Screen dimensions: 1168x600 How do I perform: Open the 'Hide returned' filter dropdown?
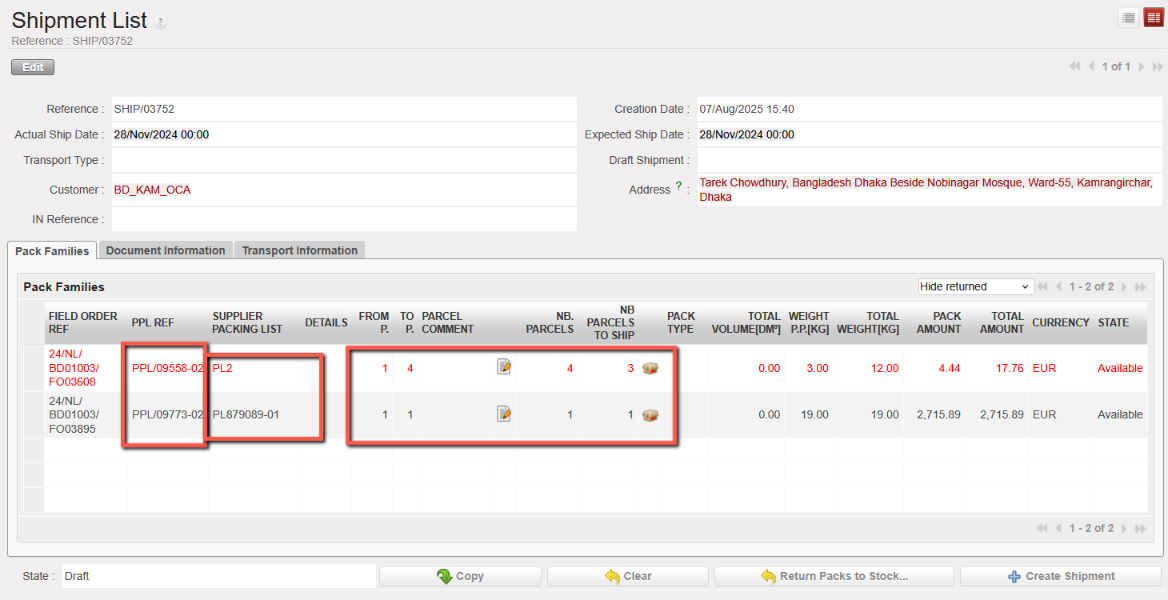(975, 287)
